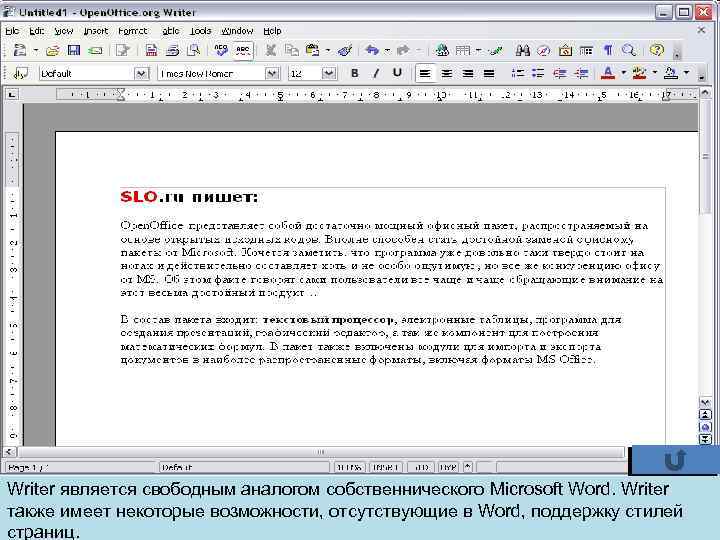Click the Zoom magnifier icon
The image size is (720, 540).
629,50
